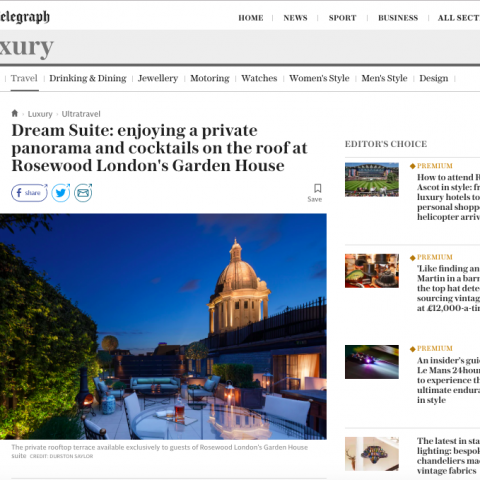Click SPORT in the top navigation
480x480 pixels.
(x=342, y=18)
